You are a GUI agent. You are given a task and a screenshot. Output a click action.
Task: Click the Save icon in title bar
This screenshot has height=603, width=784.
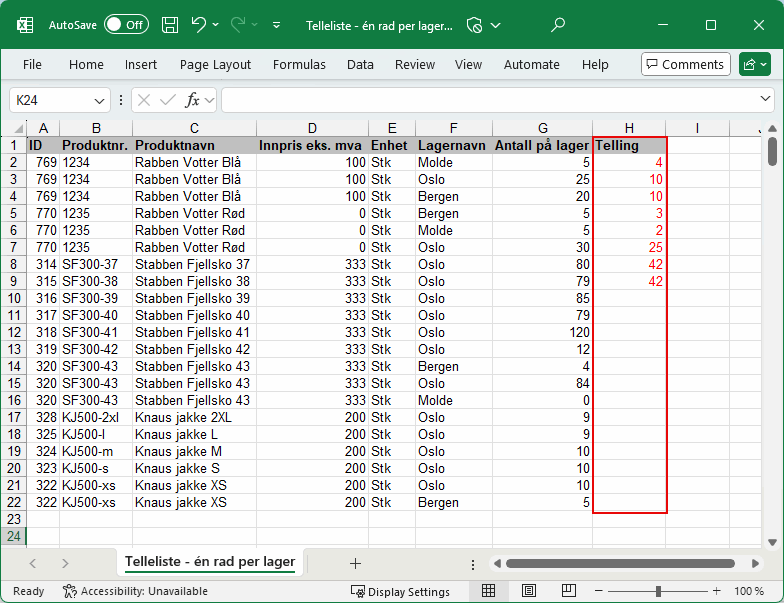[170, 24]
